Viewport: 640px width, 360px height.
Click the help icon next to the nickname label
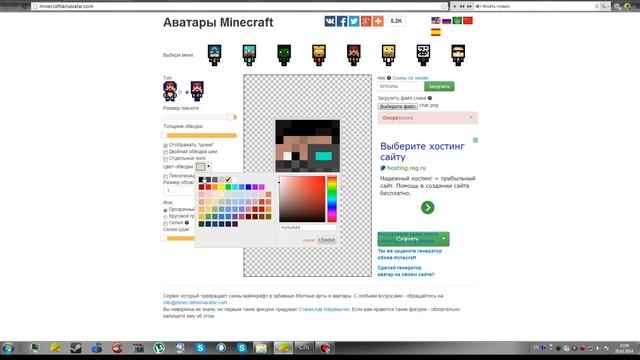[389, 78]
